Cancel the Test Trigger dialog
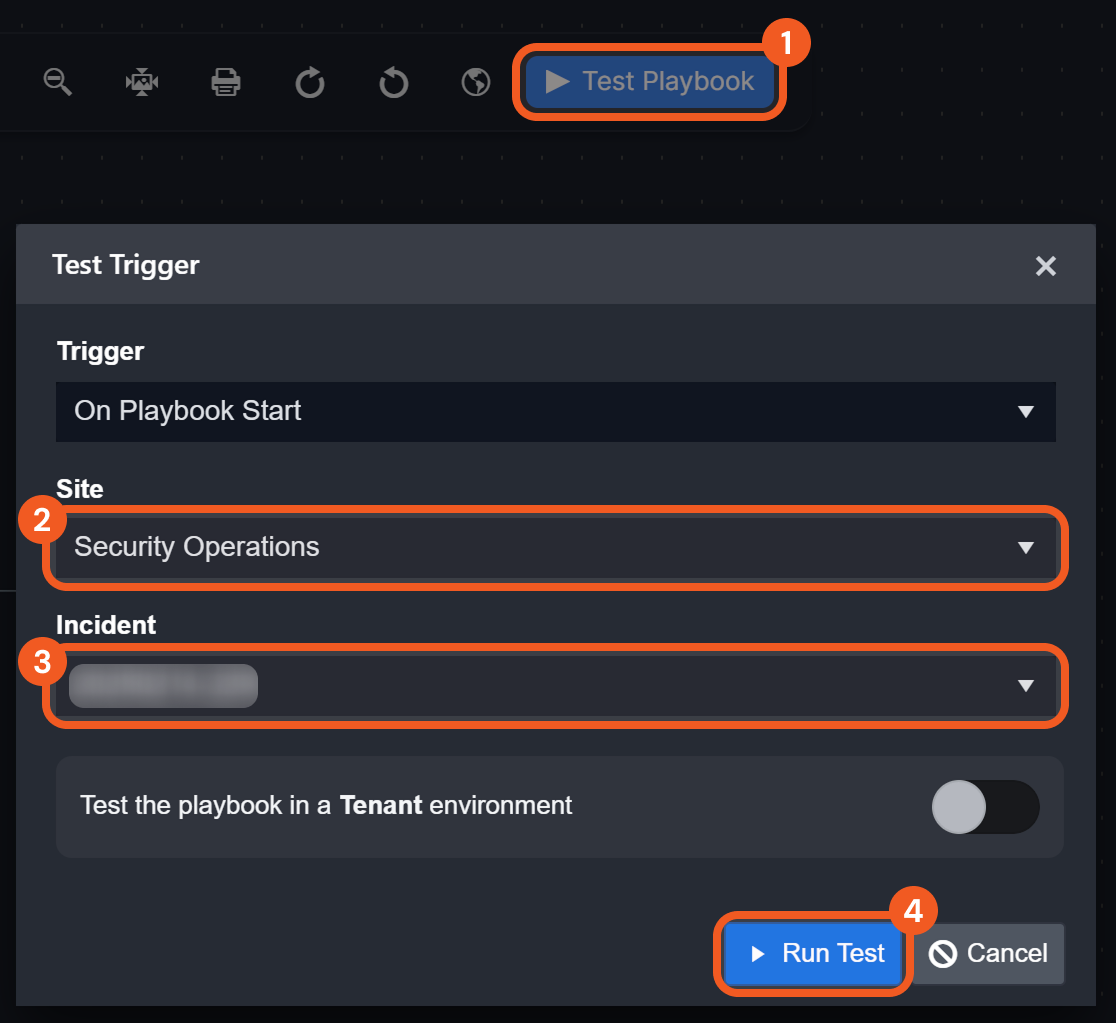Viewport: 1116px width, 1023px height. pos(988,953)
